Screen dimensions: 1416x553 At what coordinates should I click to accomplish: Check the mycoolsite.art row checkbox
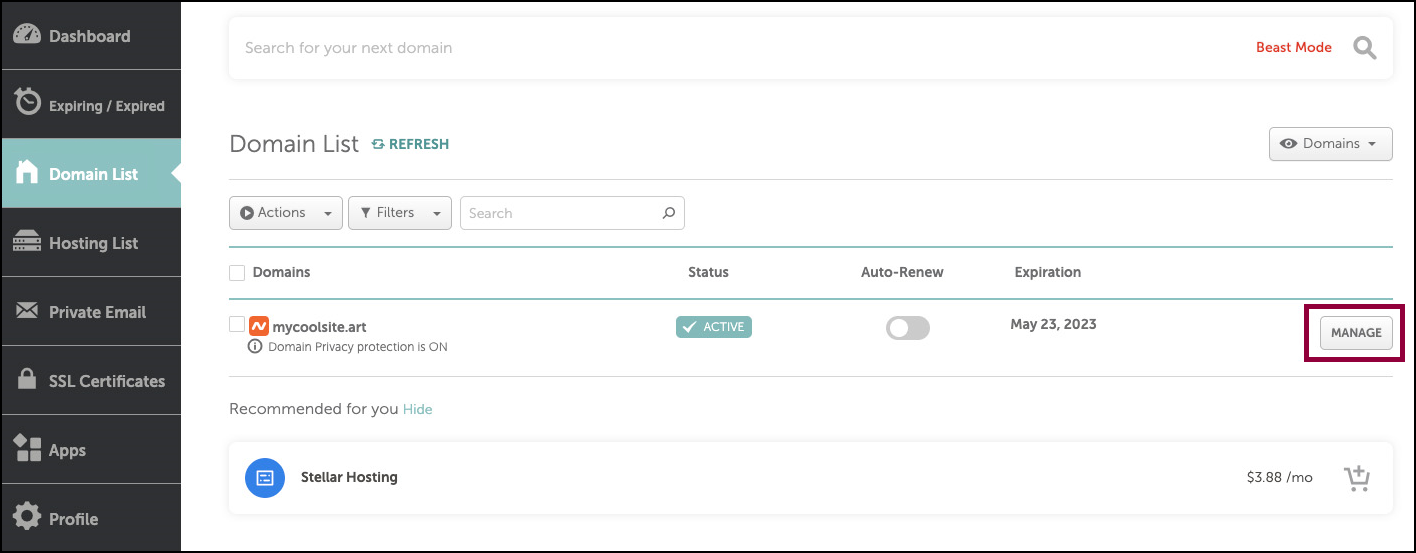pos(237,324)
